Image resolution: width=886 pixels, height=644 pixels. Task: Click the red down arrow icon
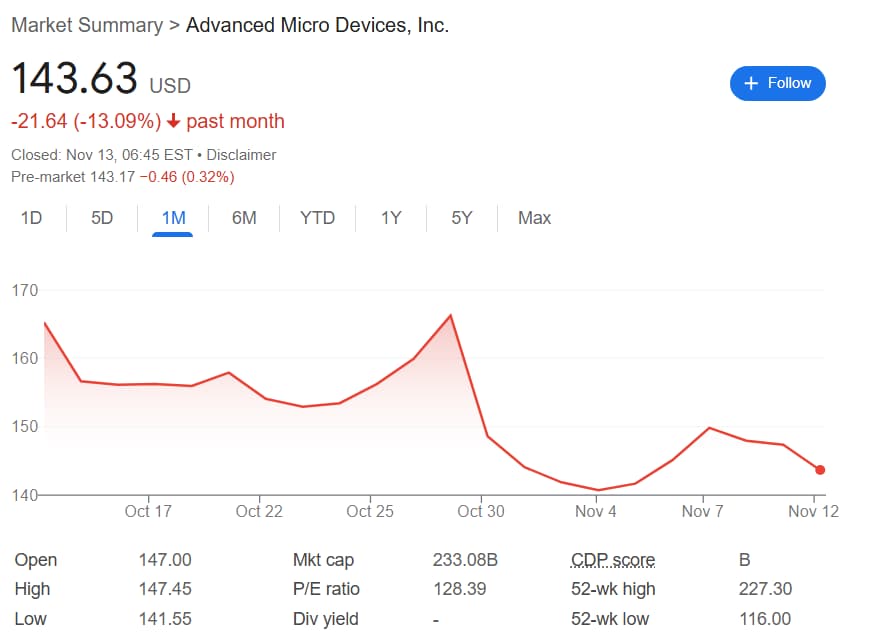[173, 121]
